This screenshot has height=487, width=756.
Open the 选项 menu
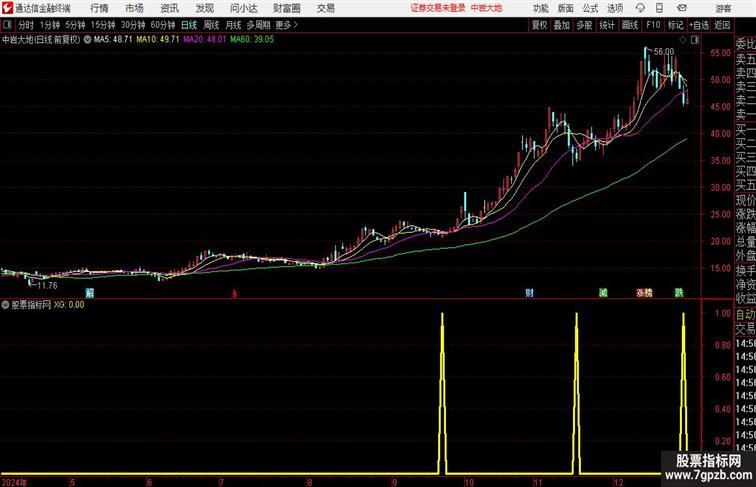(x=615, y=8)
